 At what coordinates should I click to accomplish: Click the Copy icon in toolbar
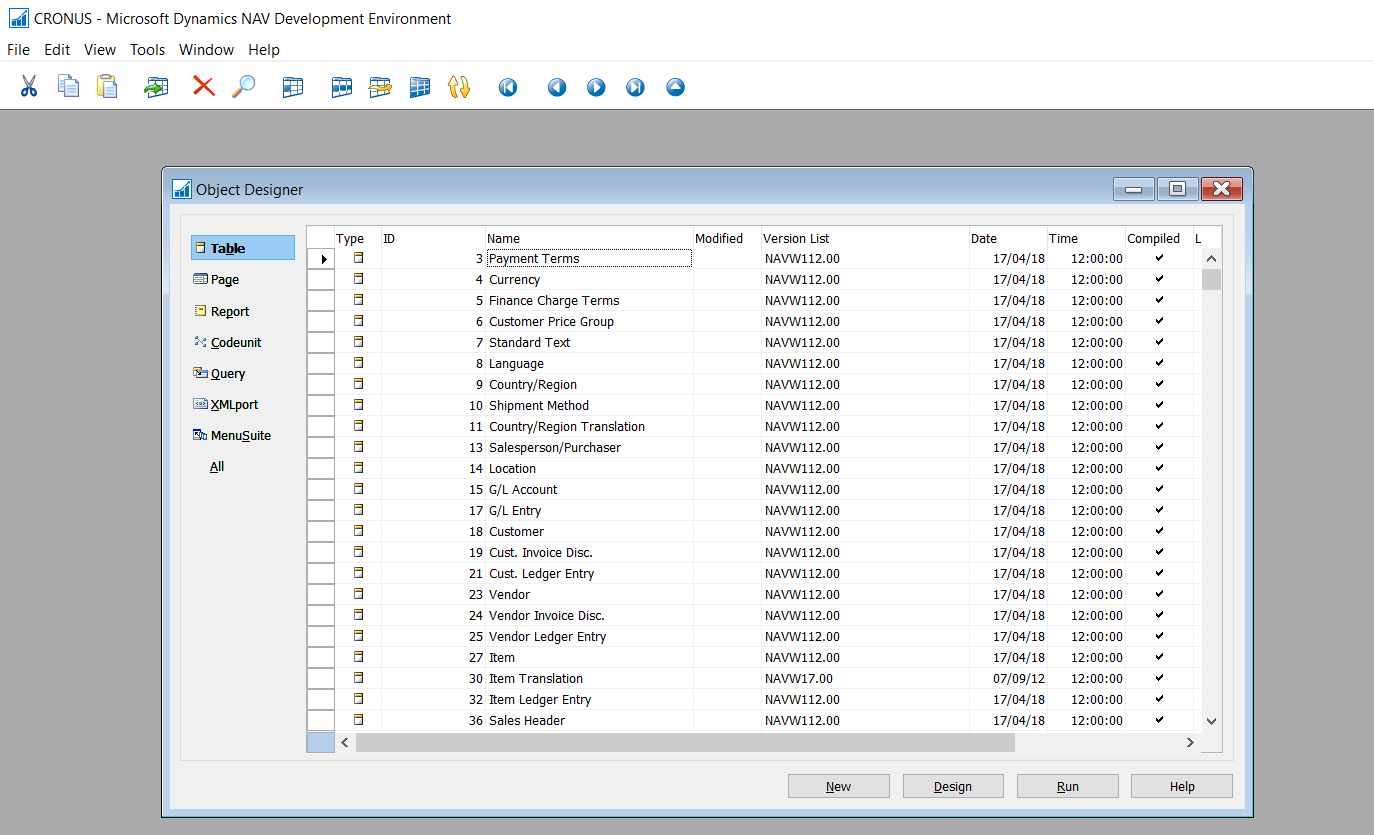pos(68,87)
